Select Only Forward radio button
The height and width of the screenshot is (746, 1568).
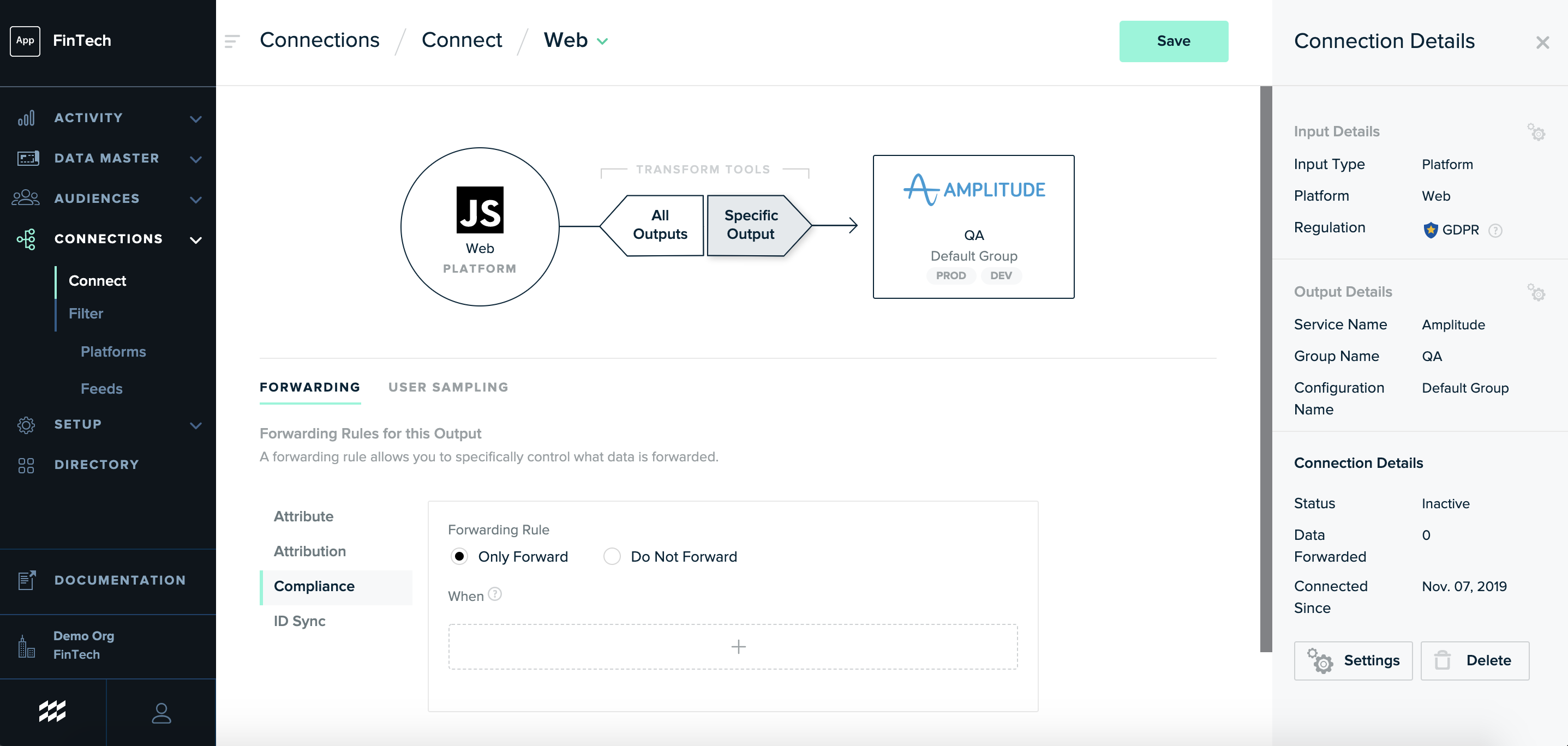point(459,557)
